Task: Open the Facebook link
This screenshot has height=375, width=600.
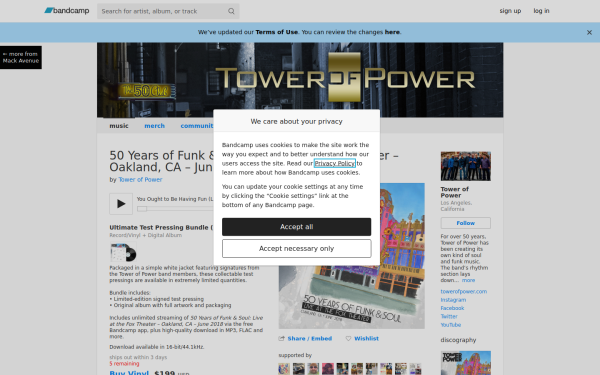Action: click(x=452, y=308)
